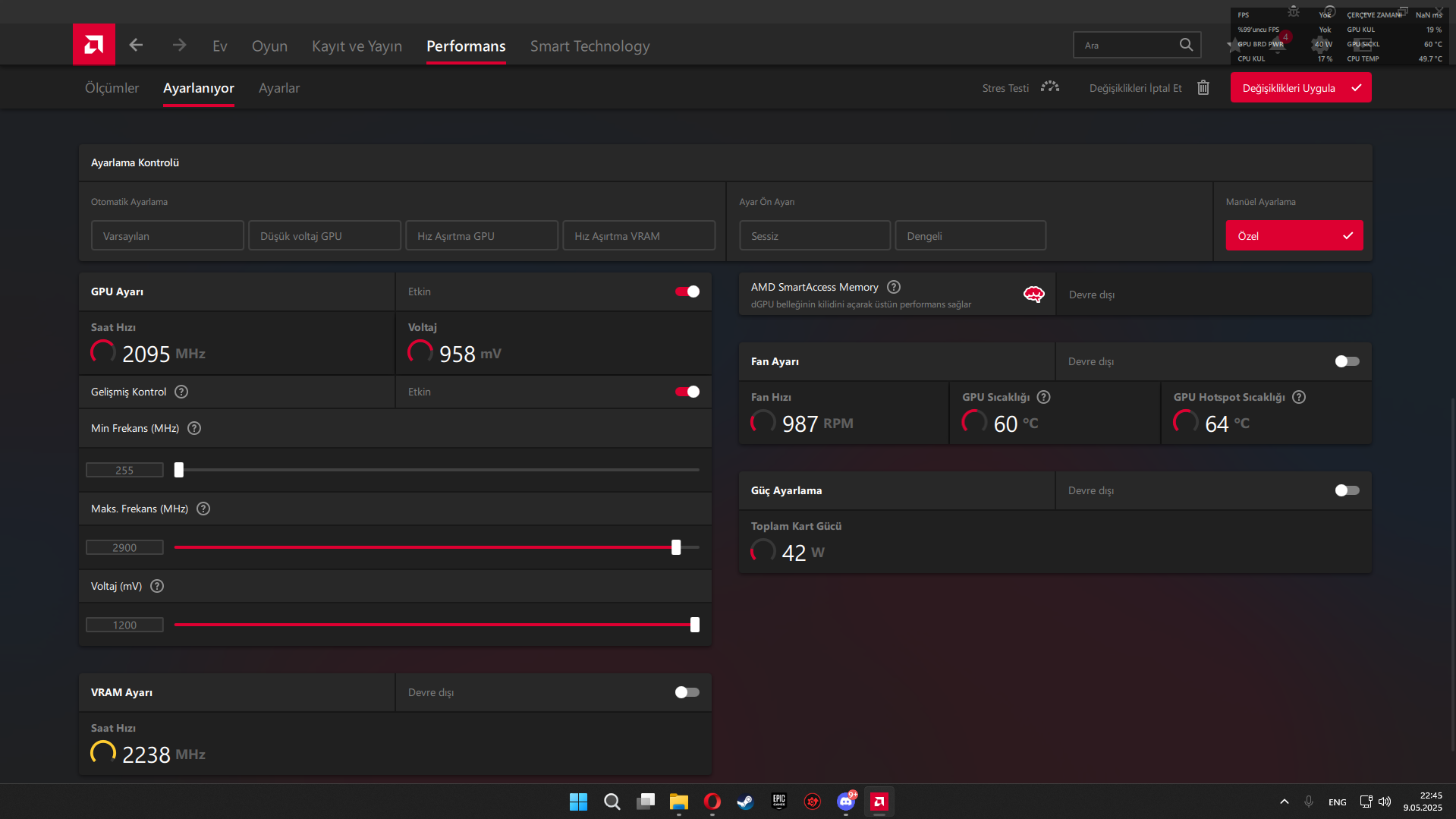1456x819 pixels.
Task: Show help for GPU Hotspot Sıcaklığı
Action: (x=1299, y=397)
